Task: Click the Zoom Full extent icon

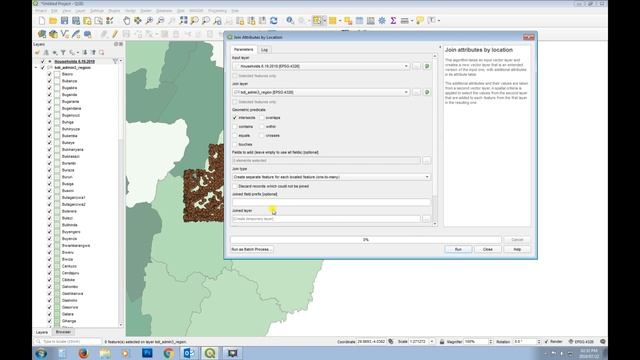Action: (x=183, y=20)
